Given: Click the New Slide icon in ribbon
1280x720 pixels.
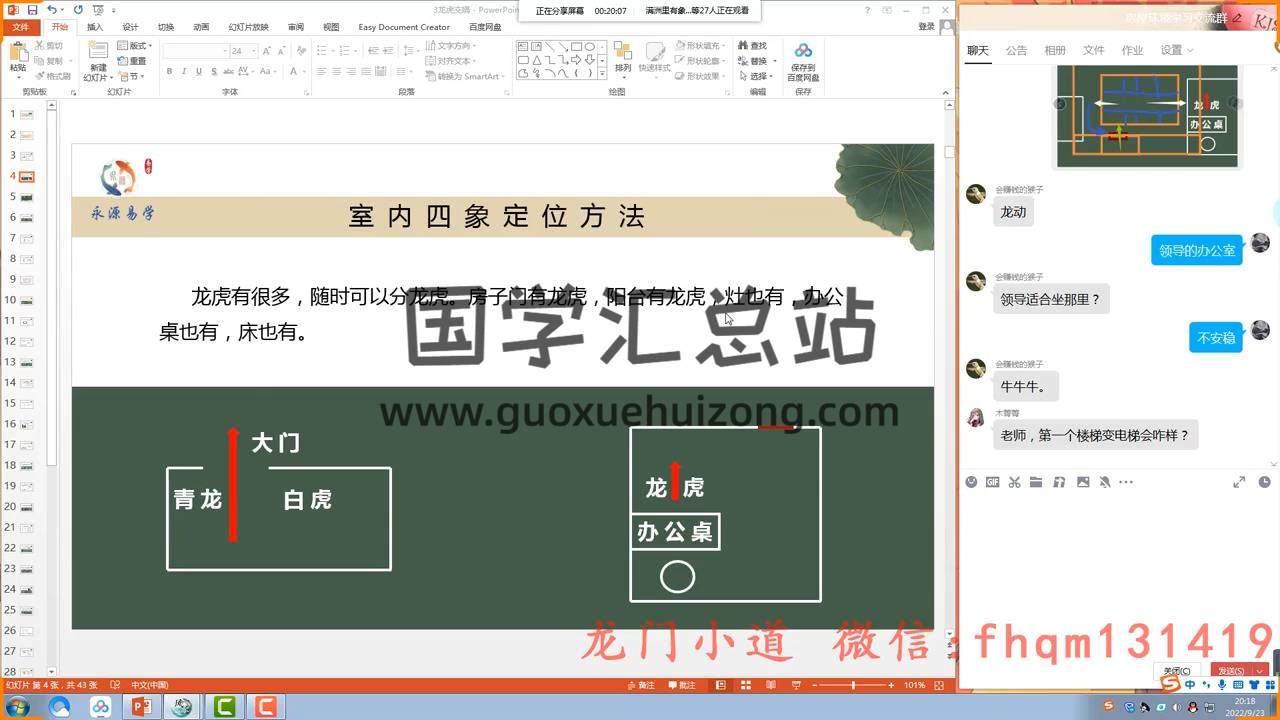Looking at the screenshot, I should coord(98,60).
